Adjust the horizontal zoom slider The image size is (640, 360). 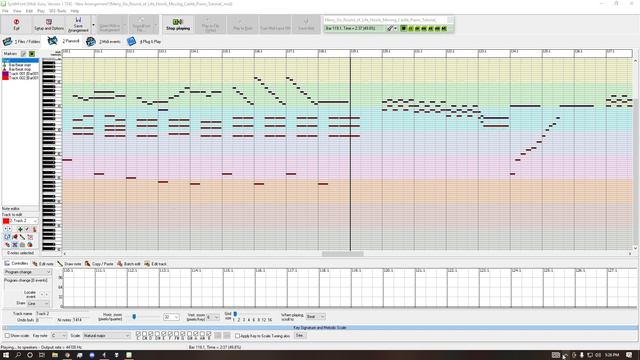coord(134,317)
